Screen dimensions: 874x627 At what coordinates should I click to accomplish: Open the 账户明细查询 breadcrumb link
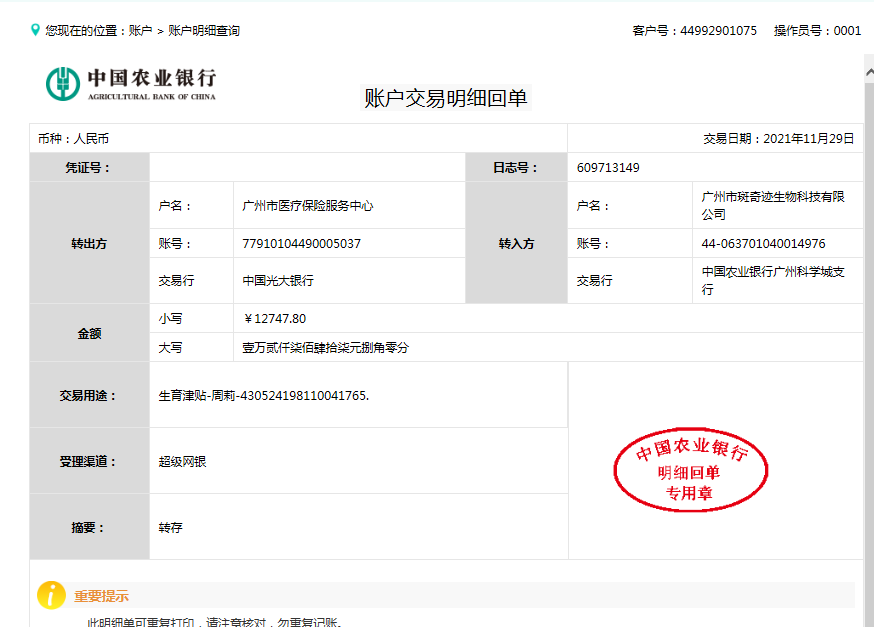click(x=204, y=31)
